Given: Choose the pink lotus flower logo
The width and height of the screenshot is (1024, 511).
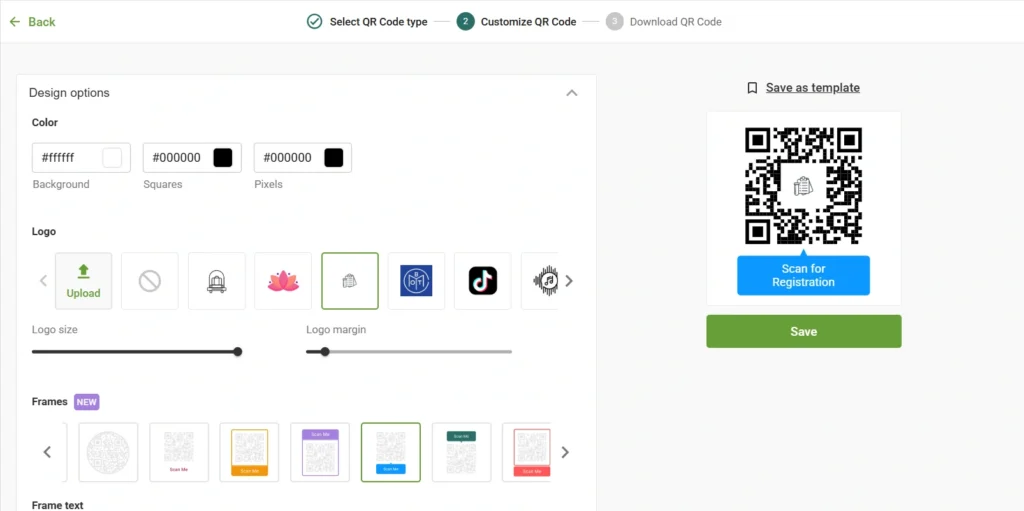Looking at the screenshot, I should point(283,281).
